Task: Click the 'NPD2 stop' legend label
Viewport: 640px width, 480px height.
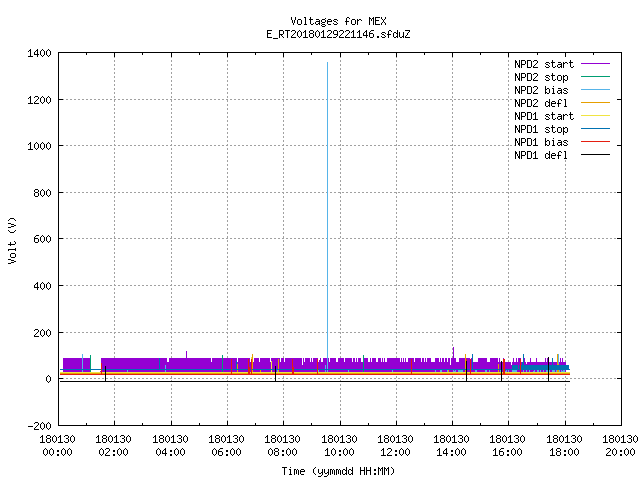Action: tap(541, 77)
